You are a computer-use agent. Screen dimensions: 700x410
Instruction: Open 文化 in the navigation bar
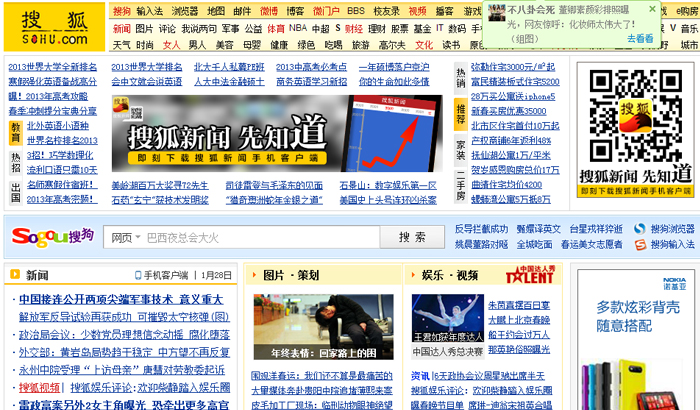(424, 45)
